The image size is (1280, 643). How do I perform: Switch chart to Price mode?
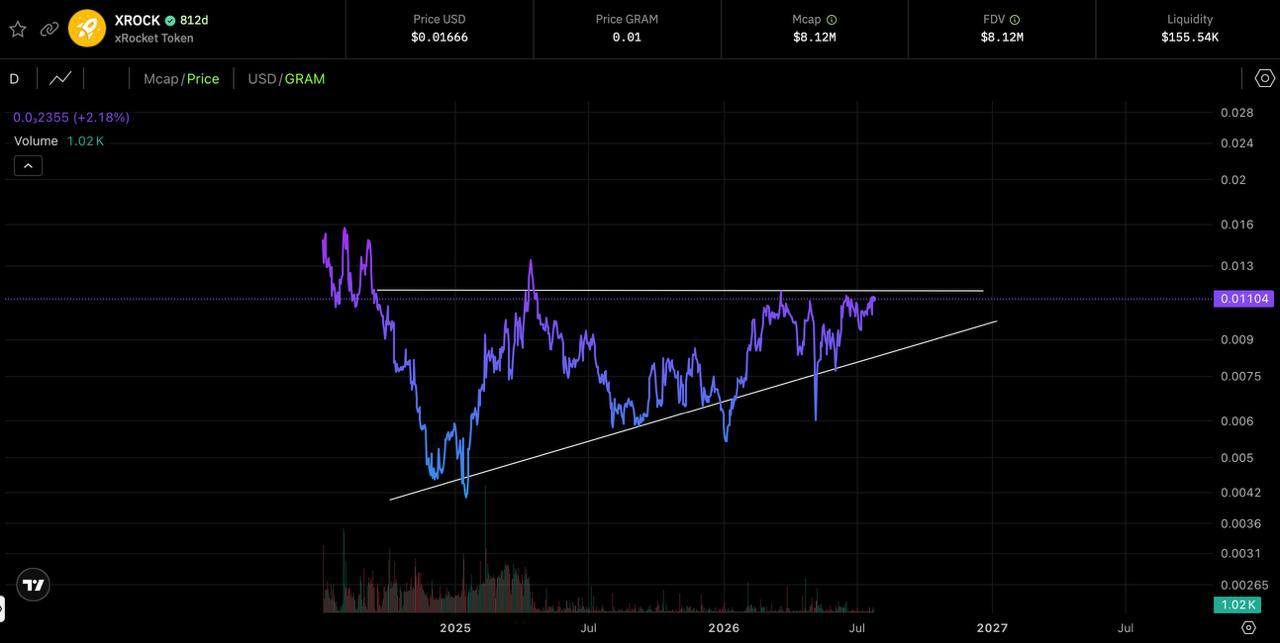[203, 78]
